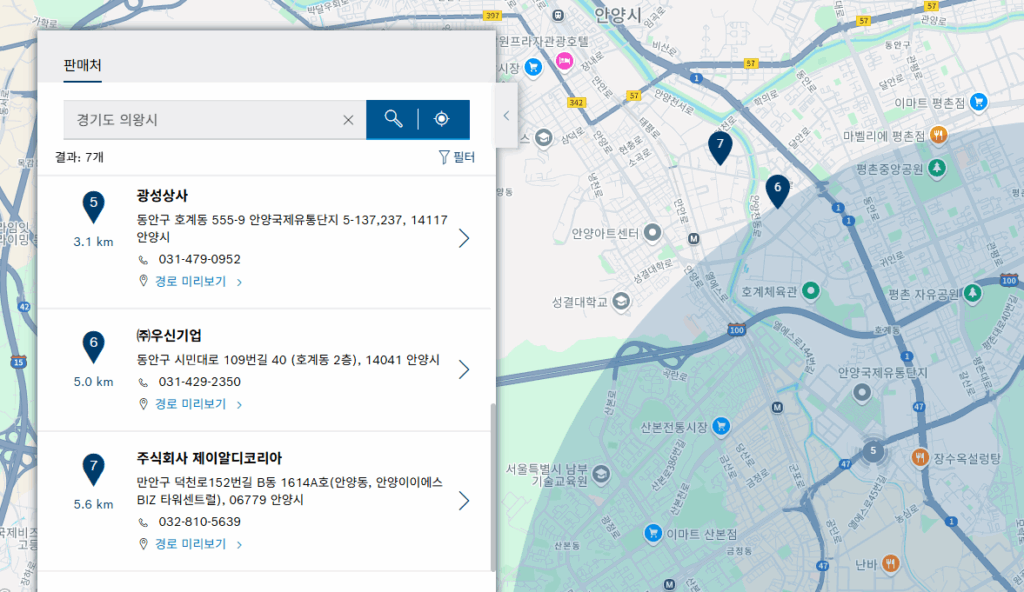This screenshot has height=592, width=1024.
Task: Click 서울특별시 남부 기술교육원 school icon
Action: [x=601, y=474]
